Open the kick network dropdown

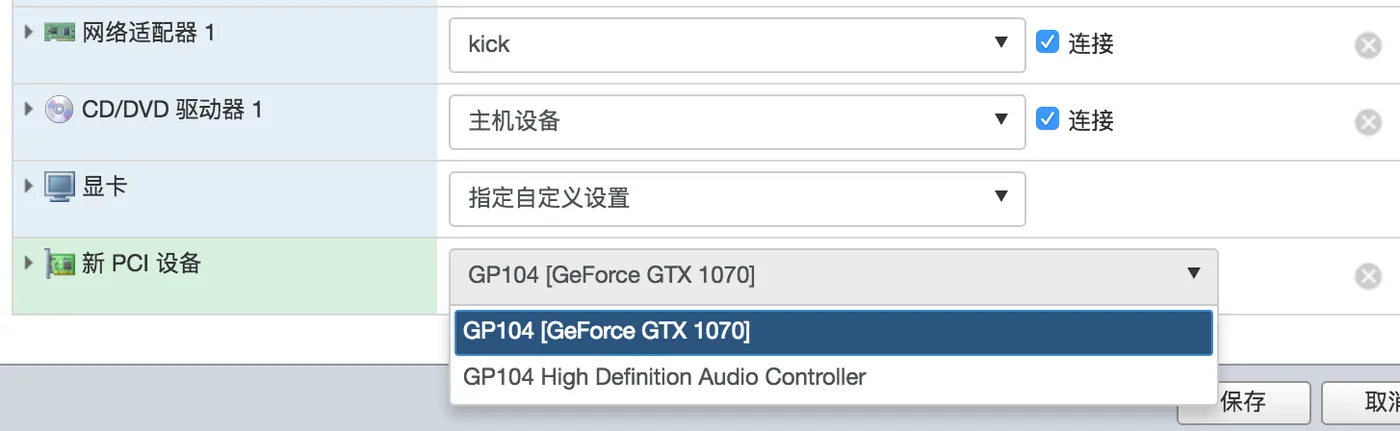tap(737, 45)
